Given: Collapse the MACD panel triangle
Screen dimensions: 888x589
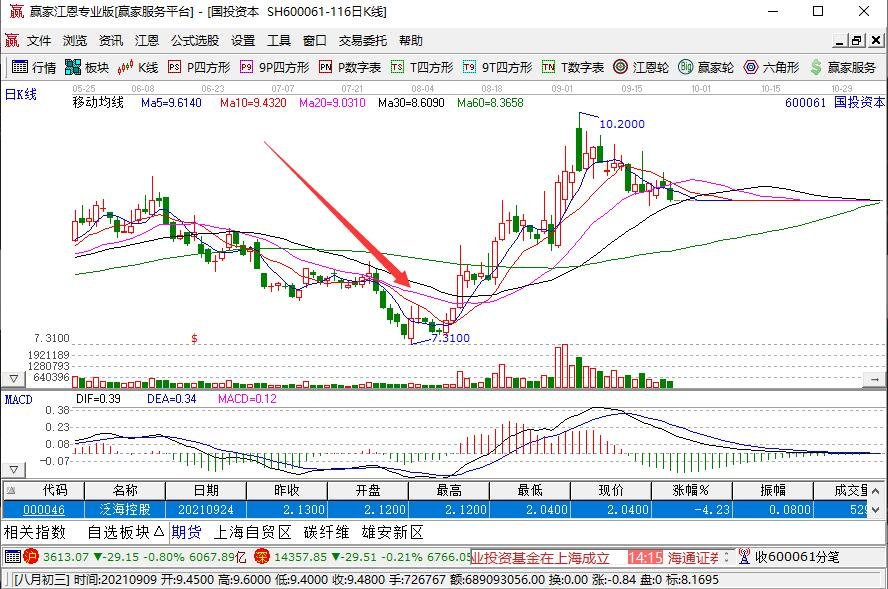Looking at the screenshot, I should [14, 470].
